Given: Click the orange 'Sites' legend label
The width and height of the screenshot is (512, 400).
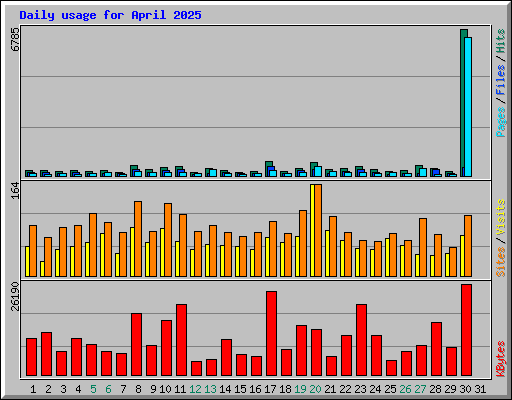Looking at the screenshot, I should coord(500,262).
